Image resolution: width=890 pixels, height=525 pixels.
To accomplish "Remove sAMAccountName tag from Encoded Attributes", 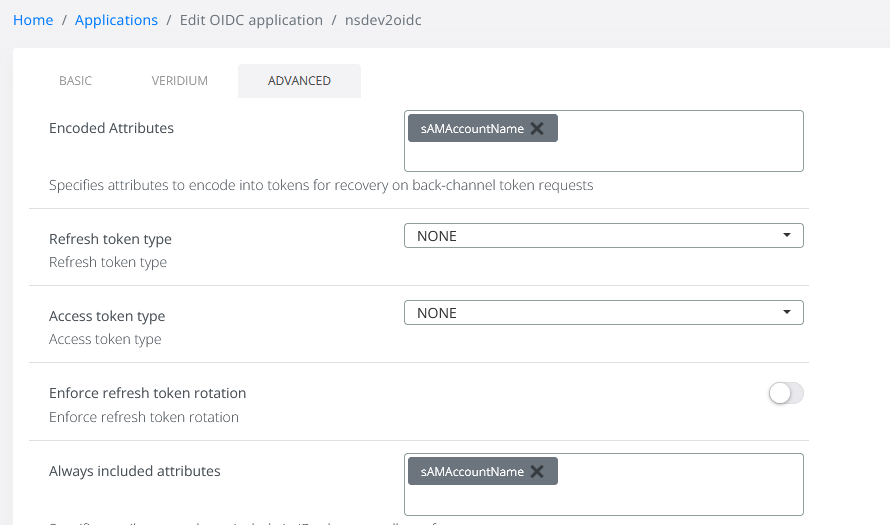I will (537, 128).
